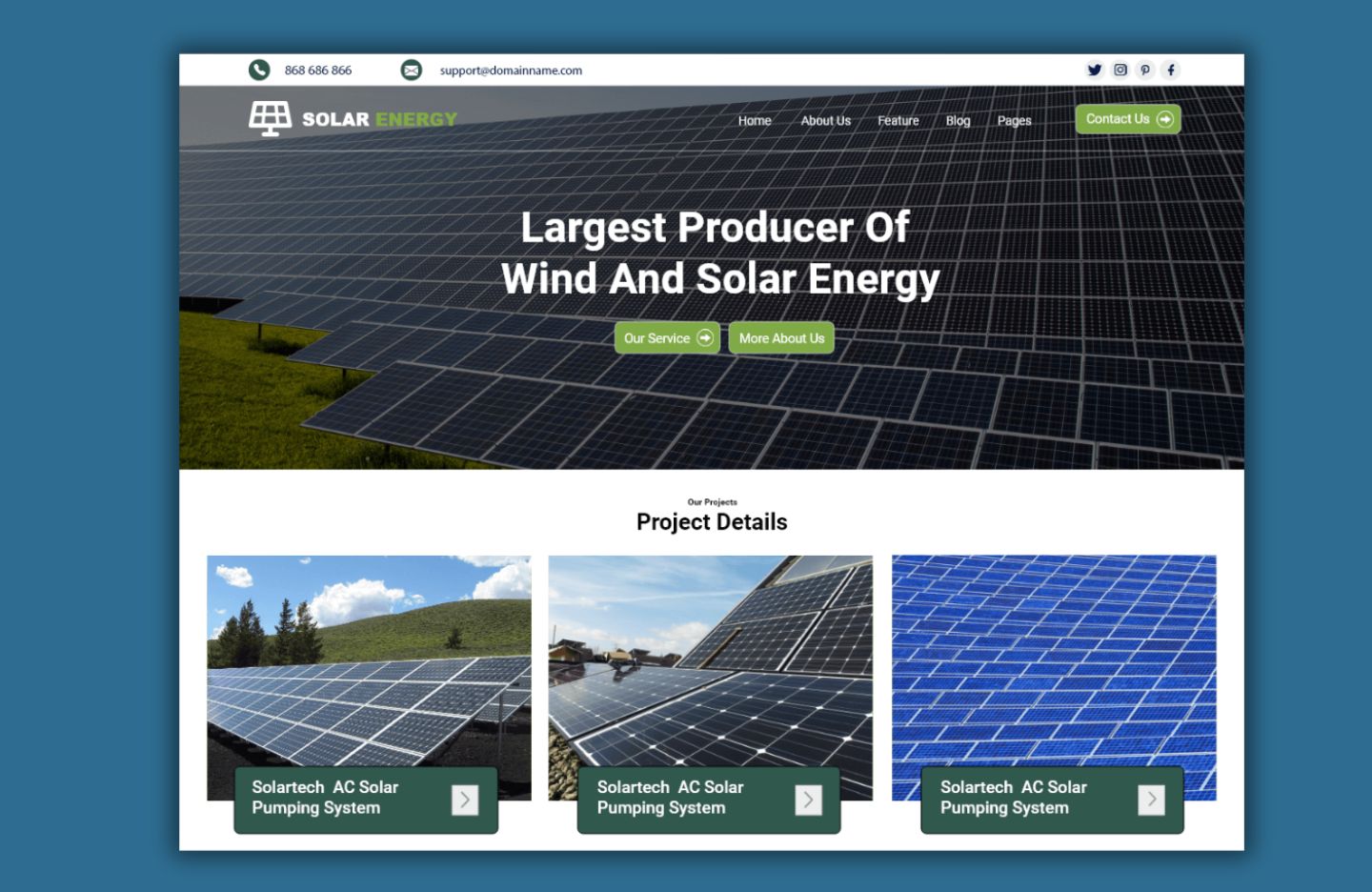Click the phone icon in top bar
The height and width of the screenshot is (892, 1372).
tap(259, 70)
